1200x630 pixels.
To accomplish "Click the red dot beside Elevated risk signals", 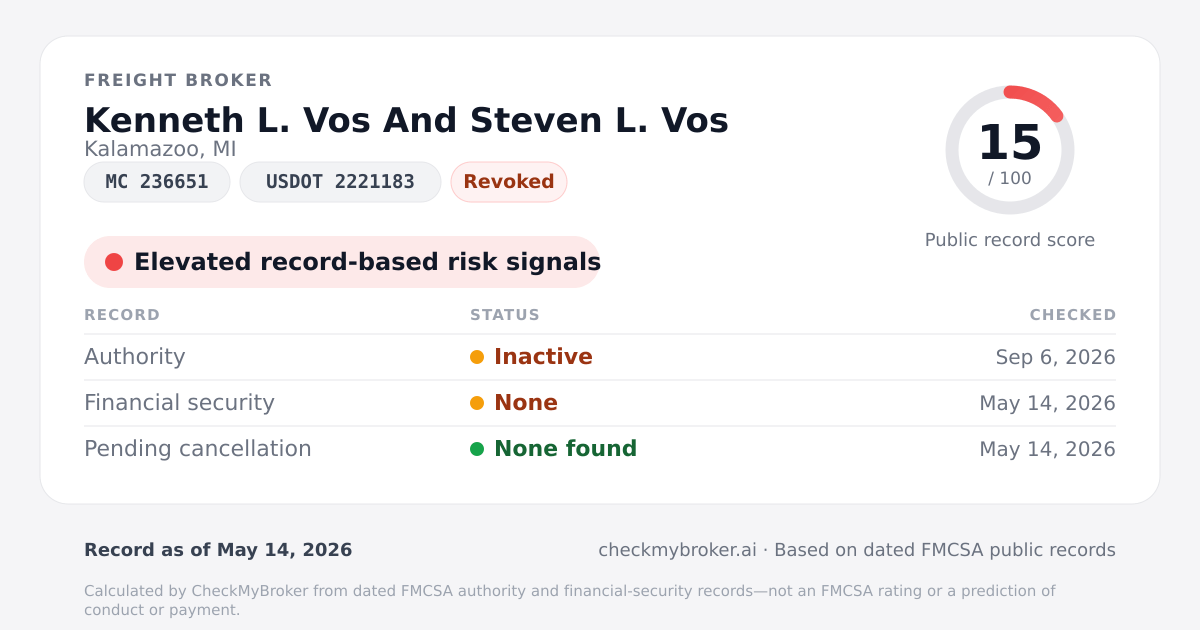I will [x=114, y=262].
